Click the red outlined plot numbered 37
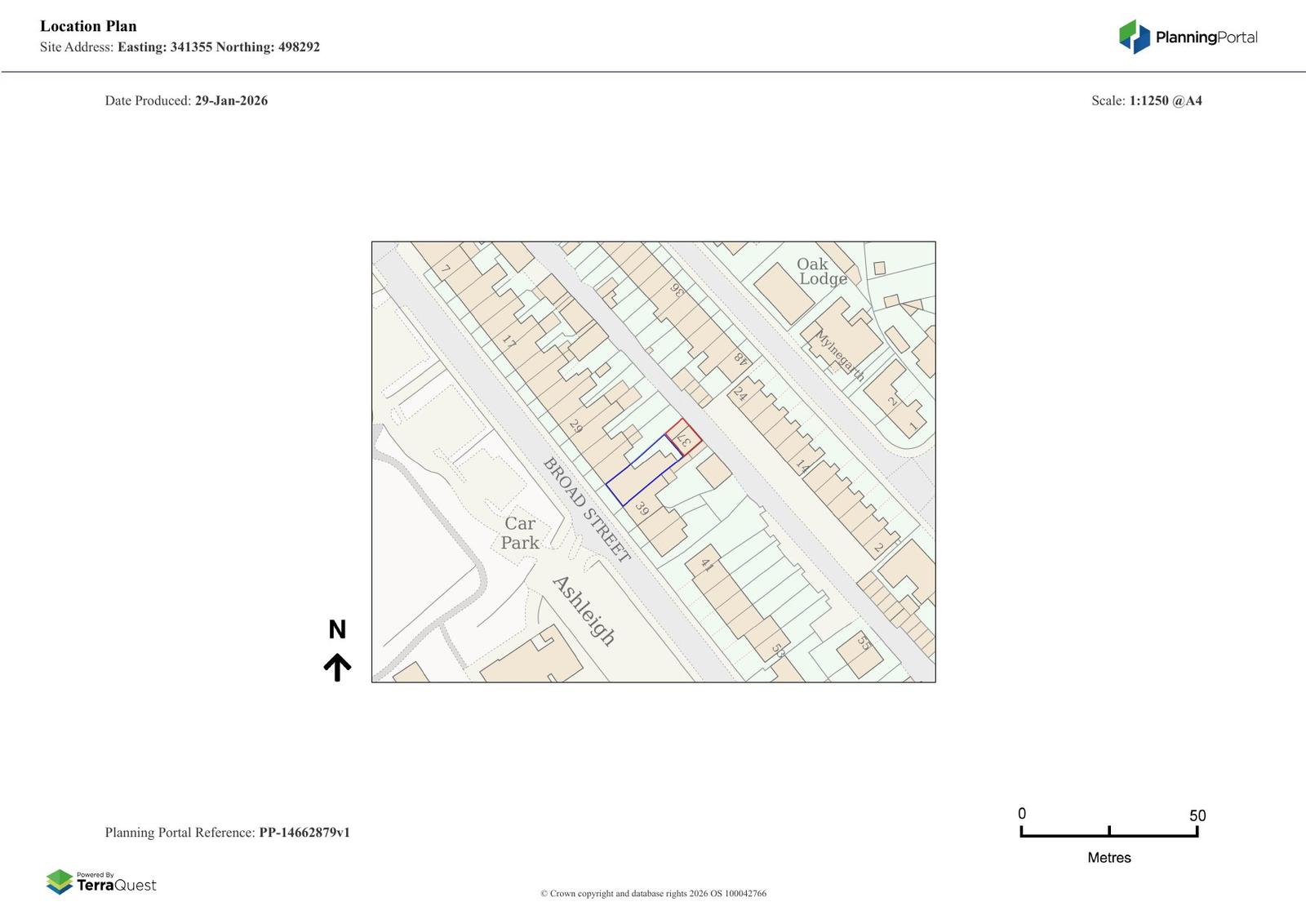The image size is (1306, 924). (684, 438)
